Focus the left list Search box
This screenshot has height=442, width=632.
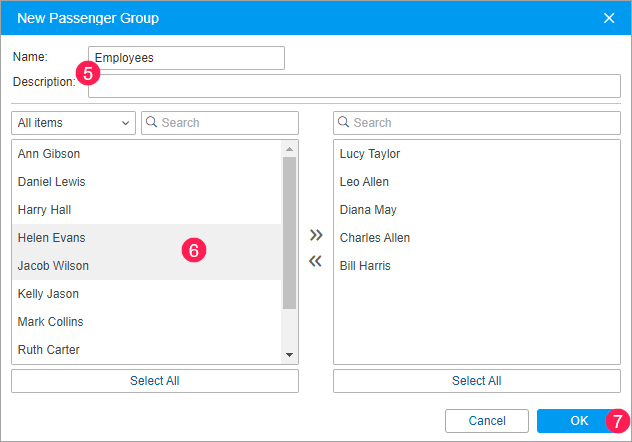pos(220,123)
